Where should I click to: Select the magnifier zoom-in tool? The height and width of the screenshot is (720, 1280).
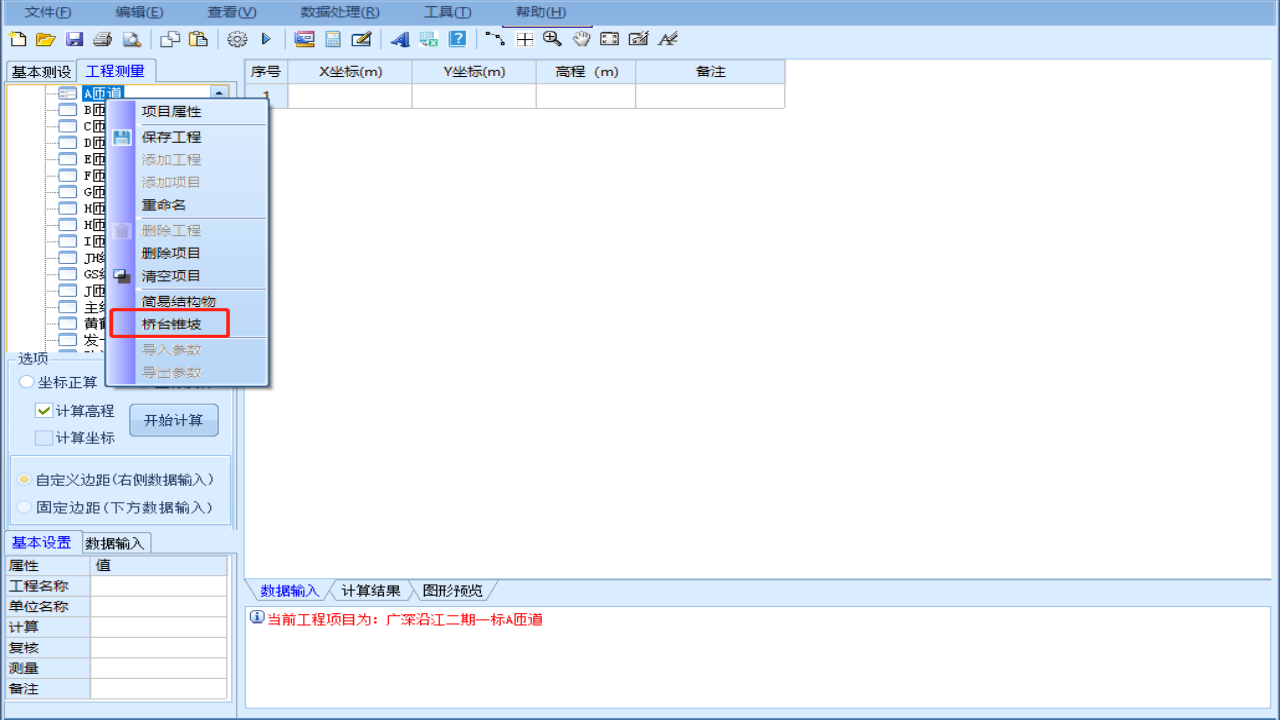pyautogui.click(x=552, y=39)
